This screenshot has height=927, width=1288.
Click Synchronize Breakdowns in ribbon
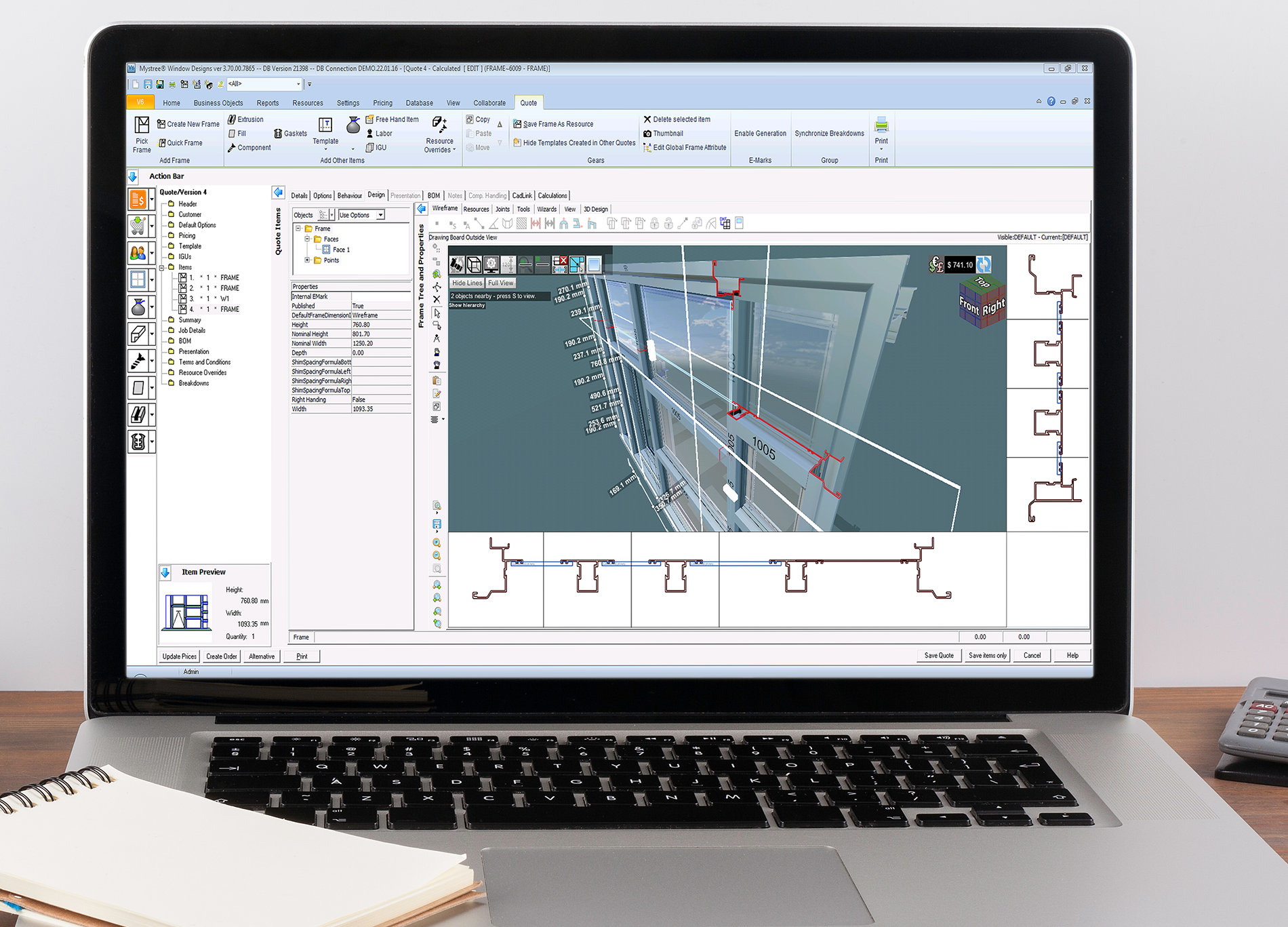830,134
